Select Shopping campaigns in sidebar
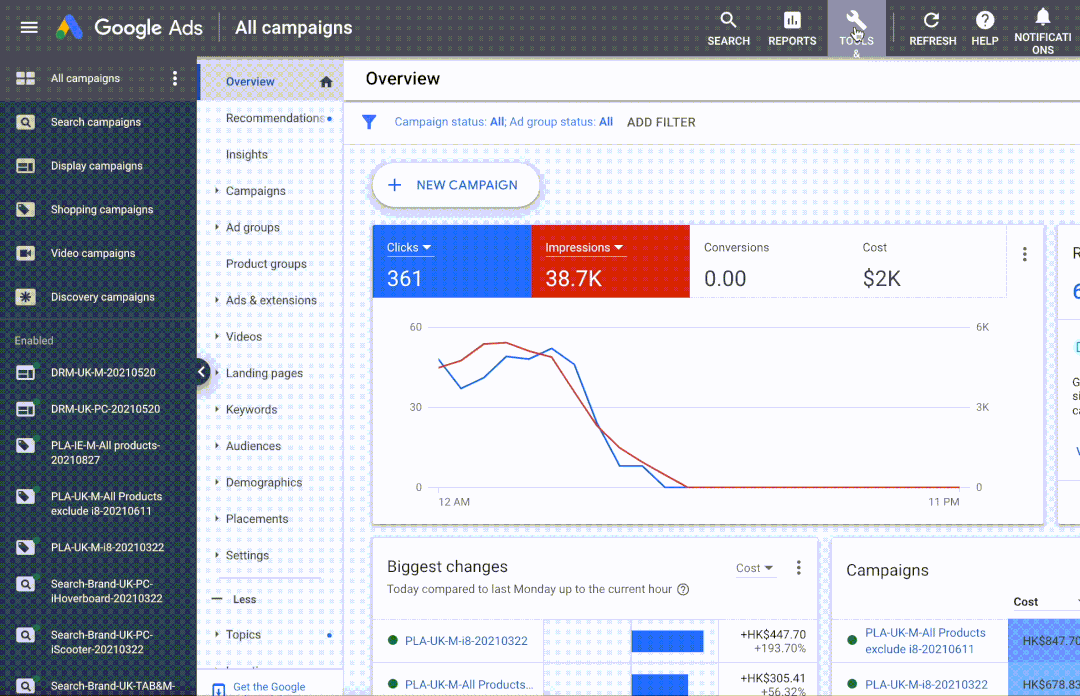Image resolution: width=1080 pixels, height=696 pixels. pyautogui.click(x=102, y=210)
